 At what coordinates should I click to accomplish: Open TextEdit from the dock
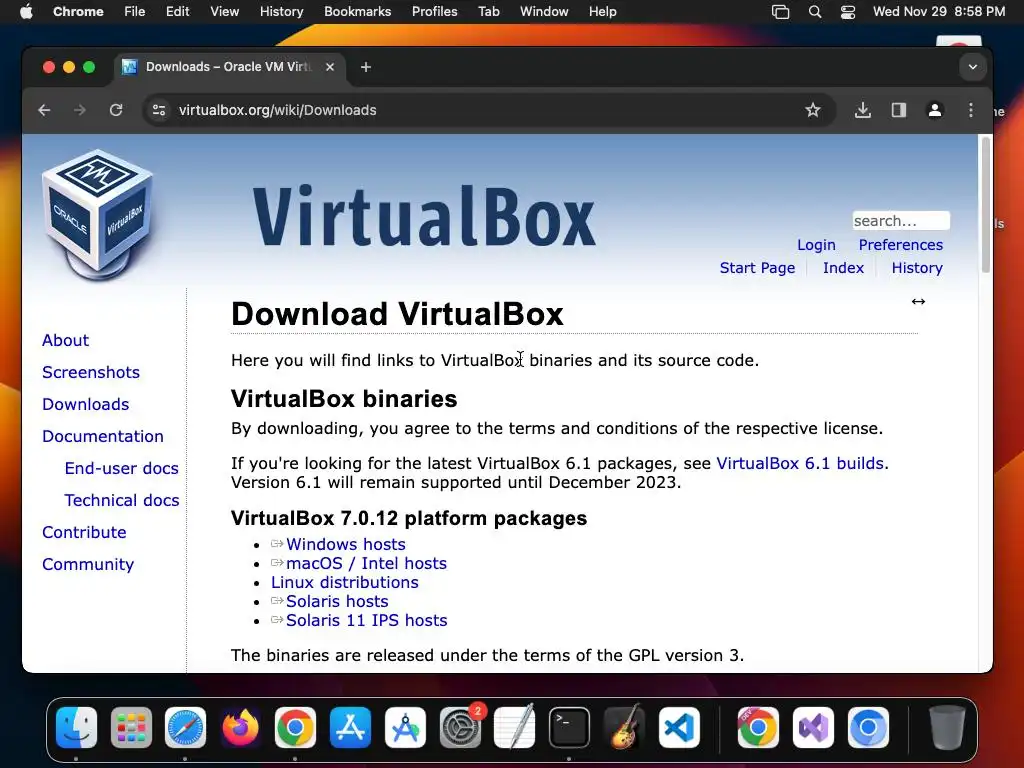(x=515, y=728)
